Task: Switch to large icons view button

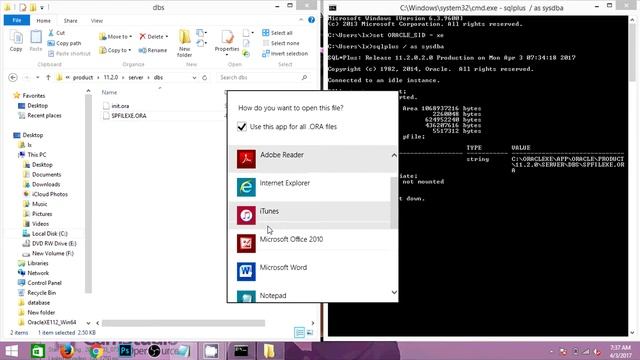Action: tap(310, 333)
